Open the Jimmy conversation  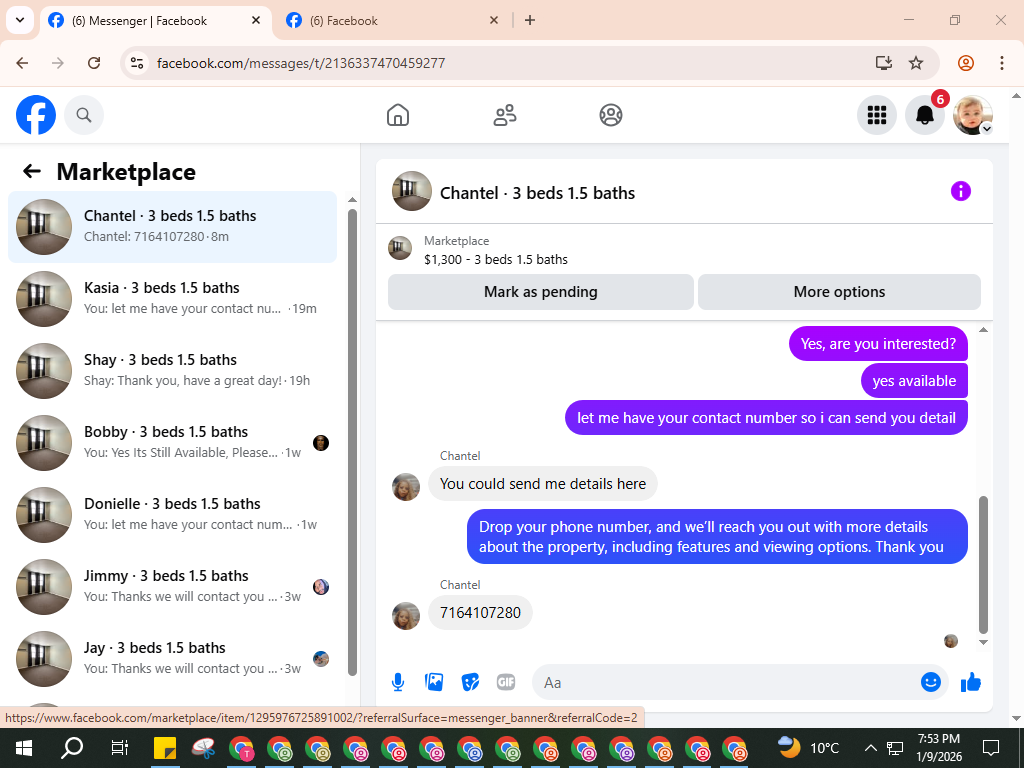(x=172, y=586)
